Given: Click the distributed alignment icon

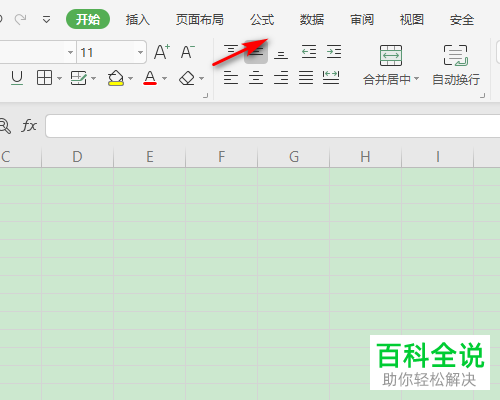Looking at the screenshot, I should click(x=331, y=78).
